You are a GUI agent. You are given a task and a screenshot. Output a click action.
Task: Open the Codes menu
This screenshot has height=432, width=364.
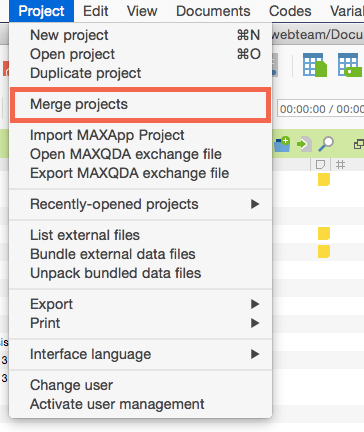(x=290, y=11)
